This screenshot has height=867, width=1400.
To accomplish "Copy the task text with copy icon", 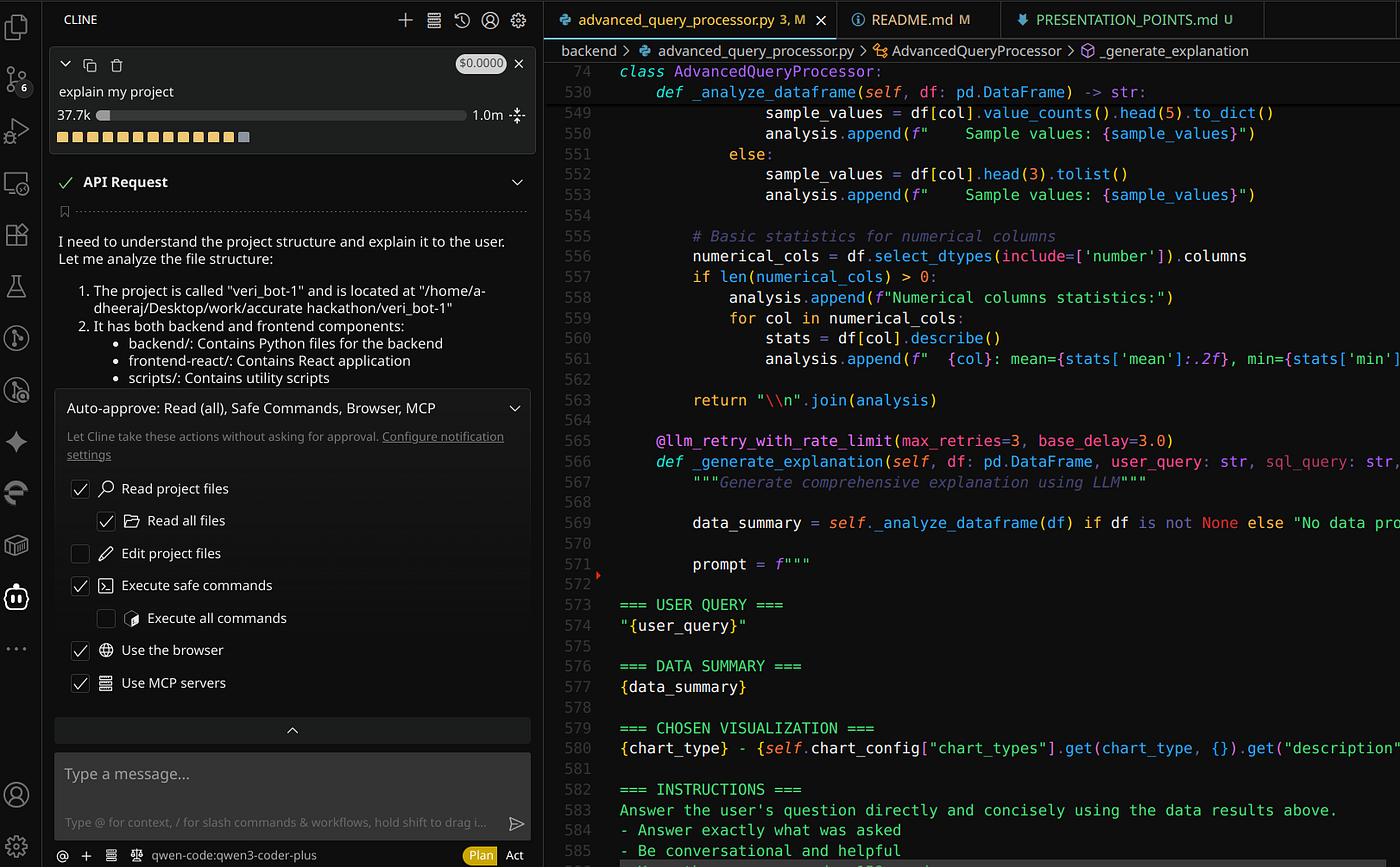I will click(x=90, y=65).
